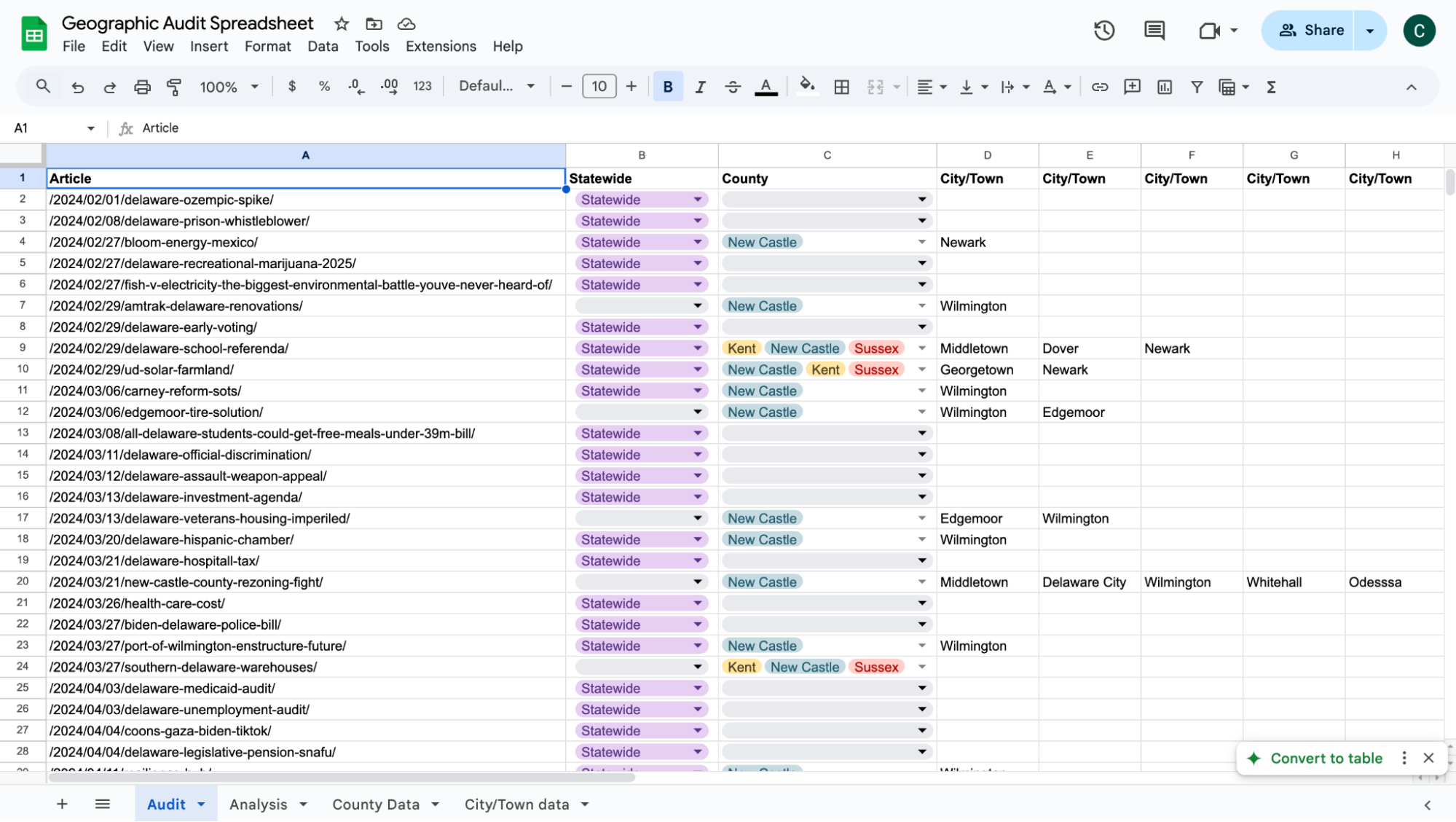Image resolution: width=1456 pixels, height=822 pixels.
Task: Open more number formats (123)
Action: (422, 87)
